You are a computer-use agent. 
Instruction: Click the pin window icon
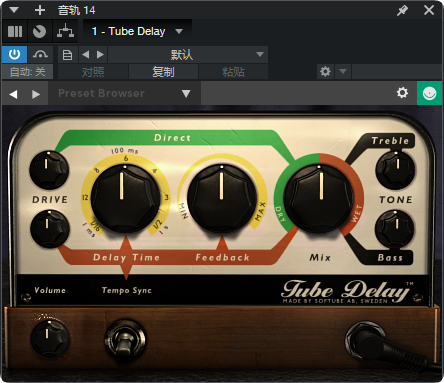coord(403,10)
